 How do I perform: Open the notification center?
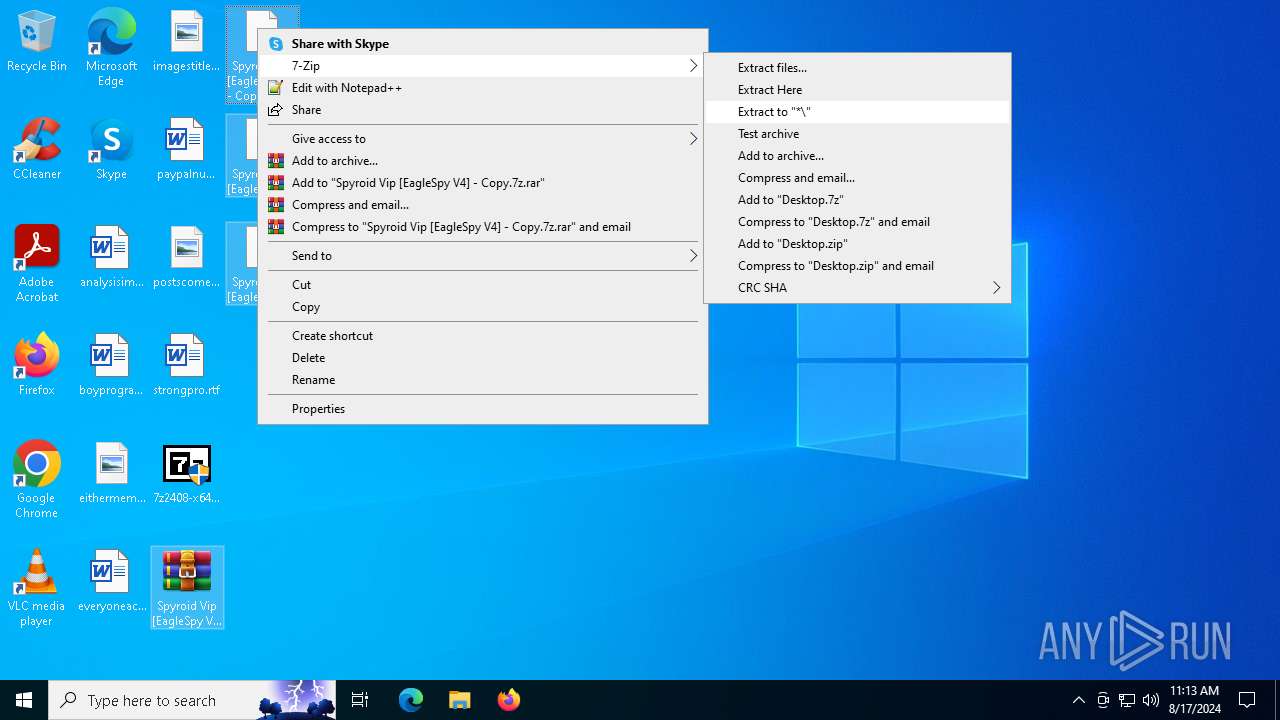click(x=1247, y=700)
